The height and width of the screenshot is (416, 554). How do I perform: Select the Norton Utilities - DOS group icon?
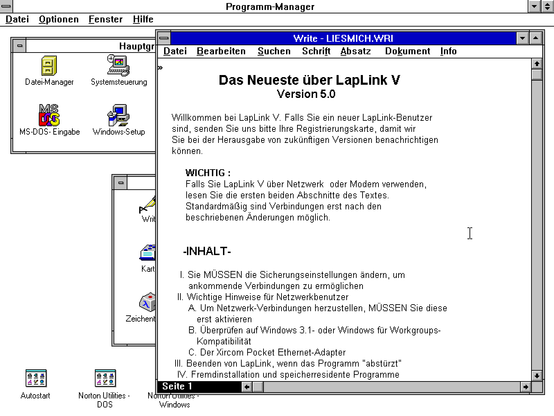[105, 378]
